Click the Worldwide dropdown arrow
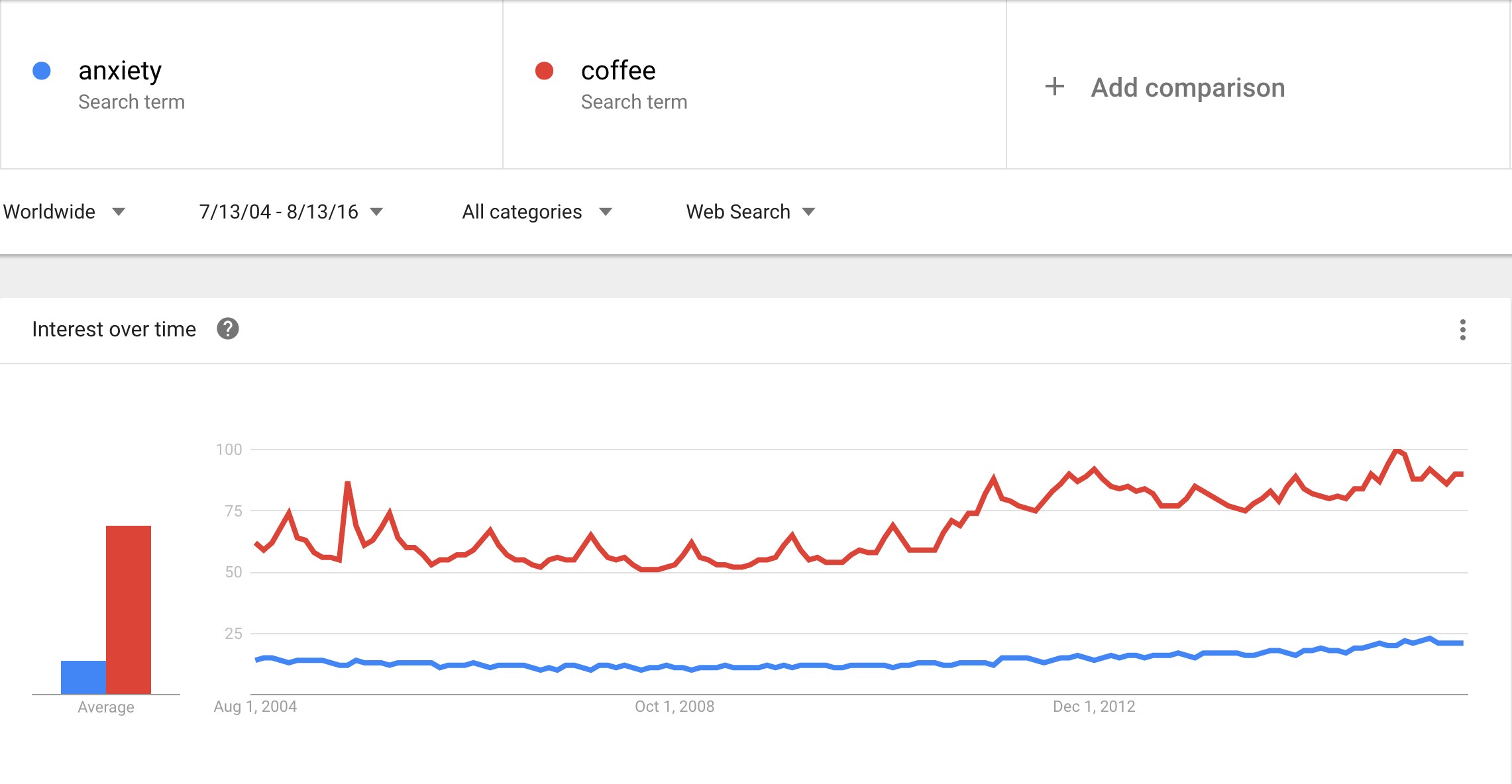 pos(119,212)
